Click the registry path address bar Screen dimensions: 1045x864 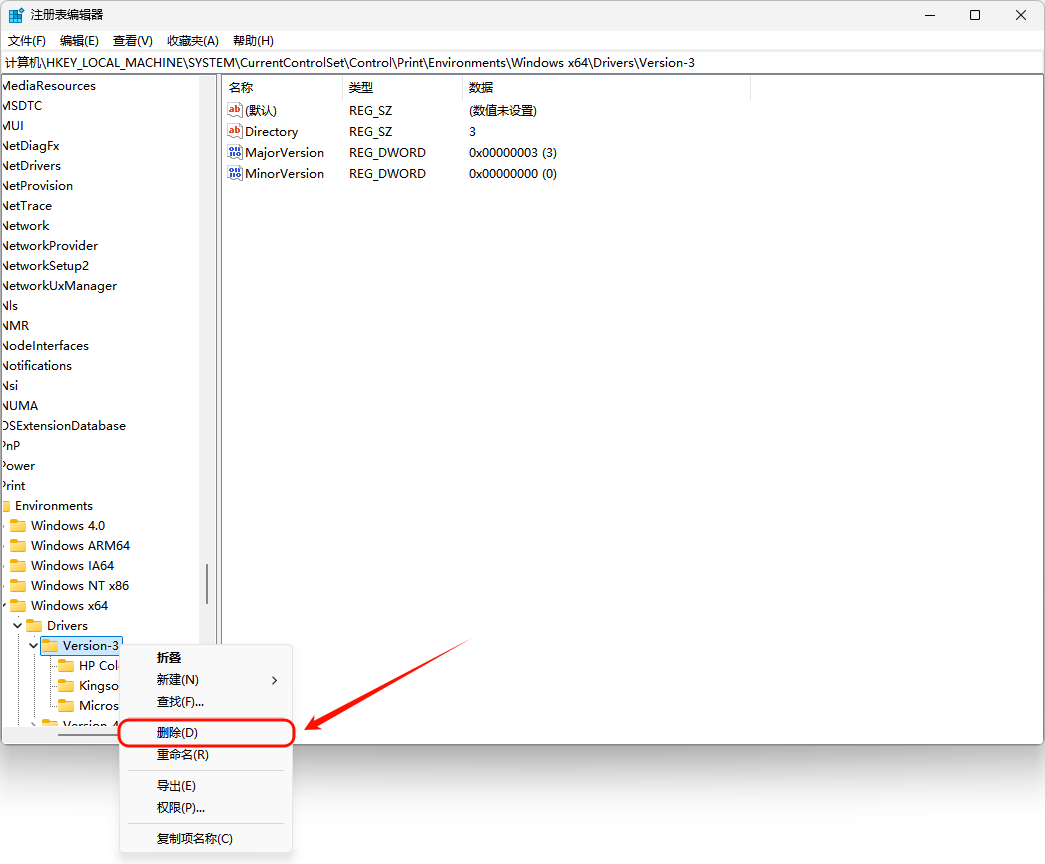[x=520, y=63]
